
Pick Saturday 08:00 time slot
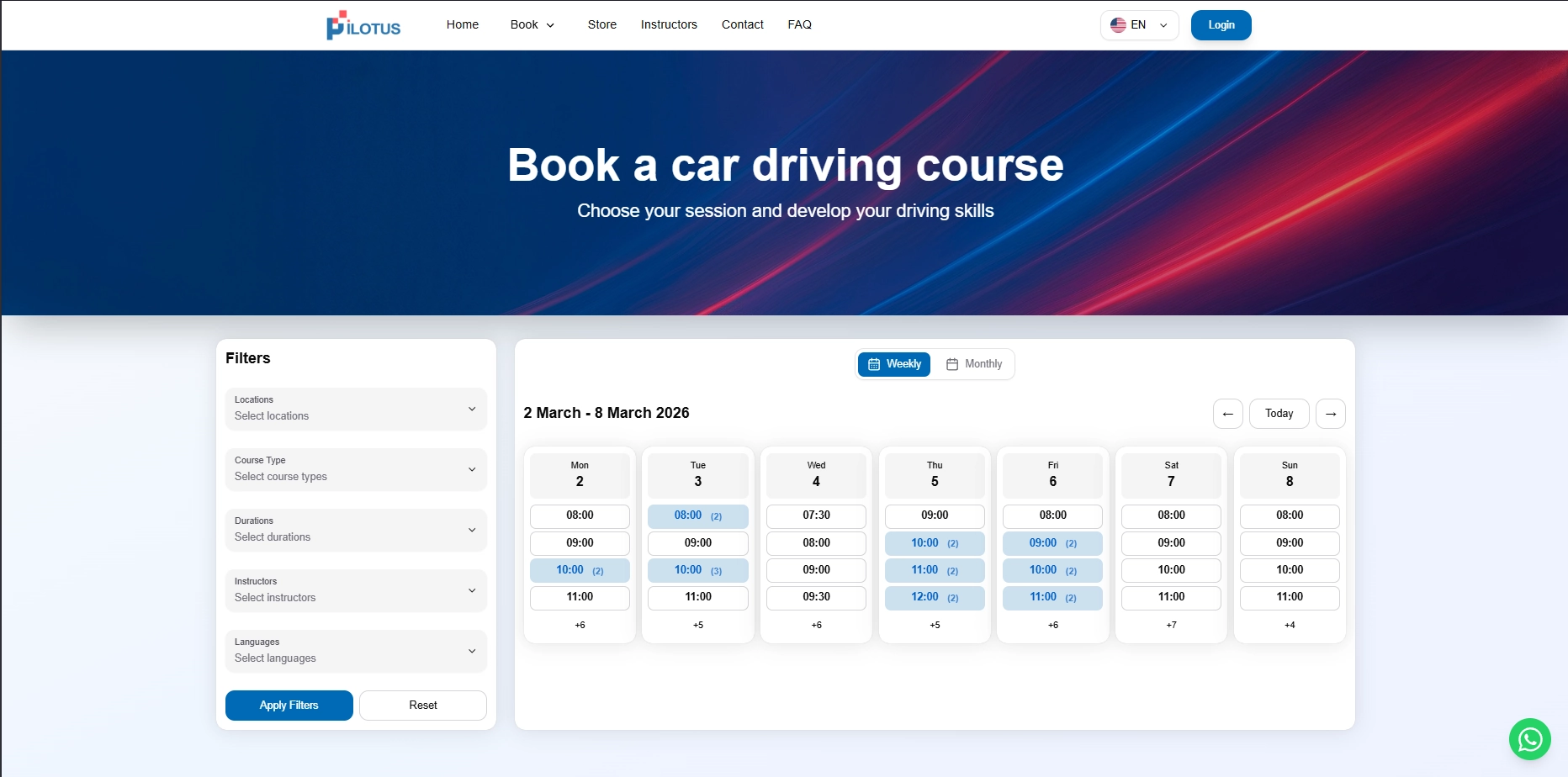pyautogui.click(x=1171, y=515)
